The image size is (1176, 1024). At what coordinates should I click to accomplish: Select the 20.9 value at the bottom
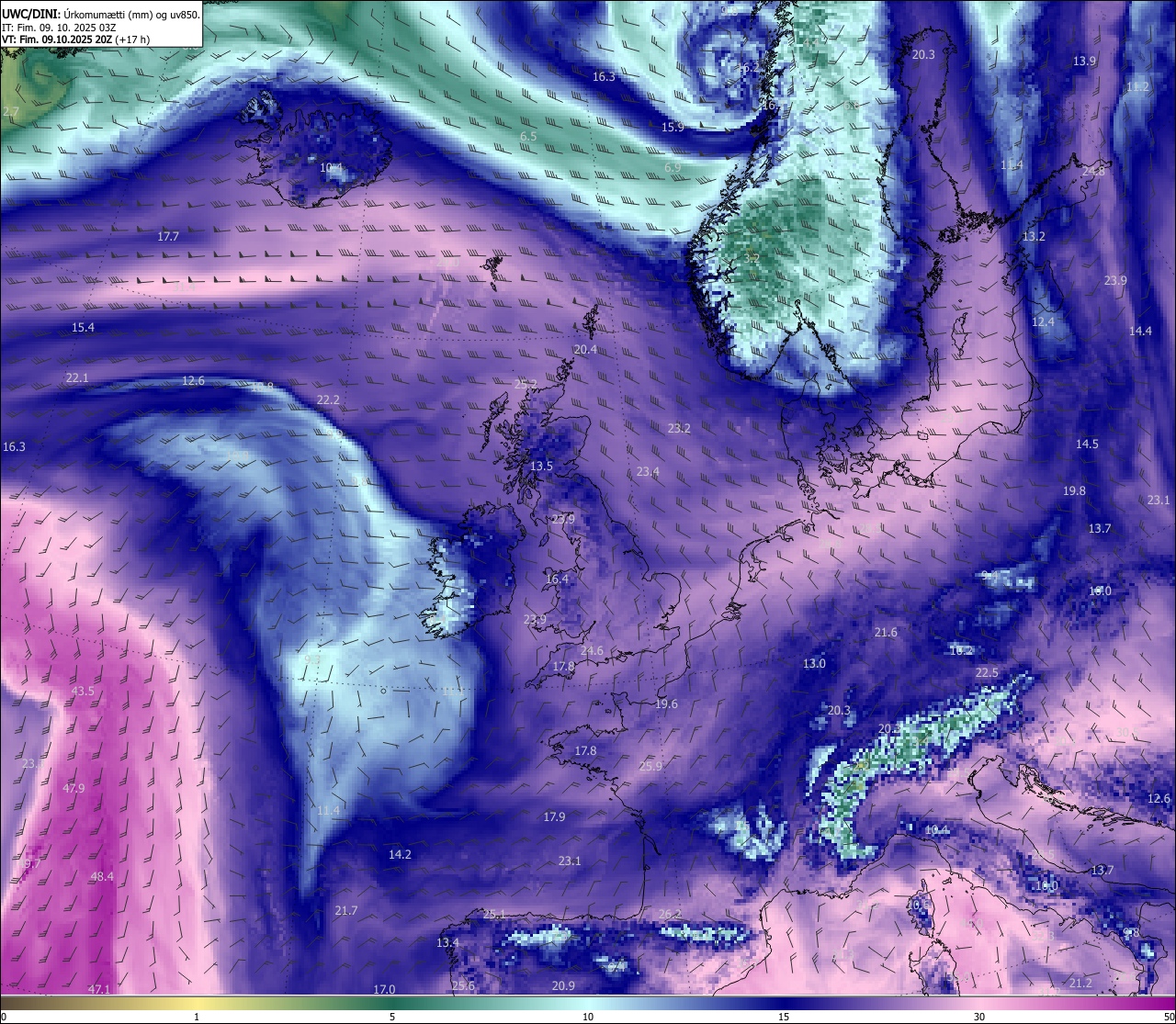[x=563, y=985]
